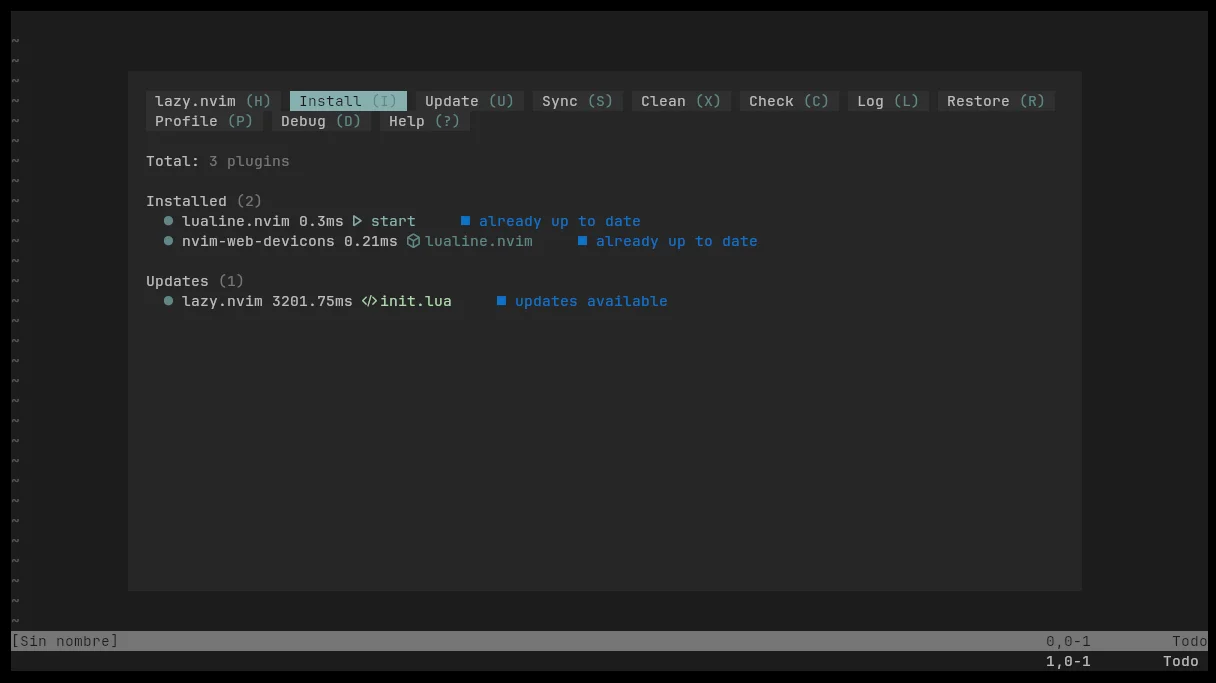Click the 0.21ms load time
This screenshot has width=1216, height=683.
pos(371,241)
